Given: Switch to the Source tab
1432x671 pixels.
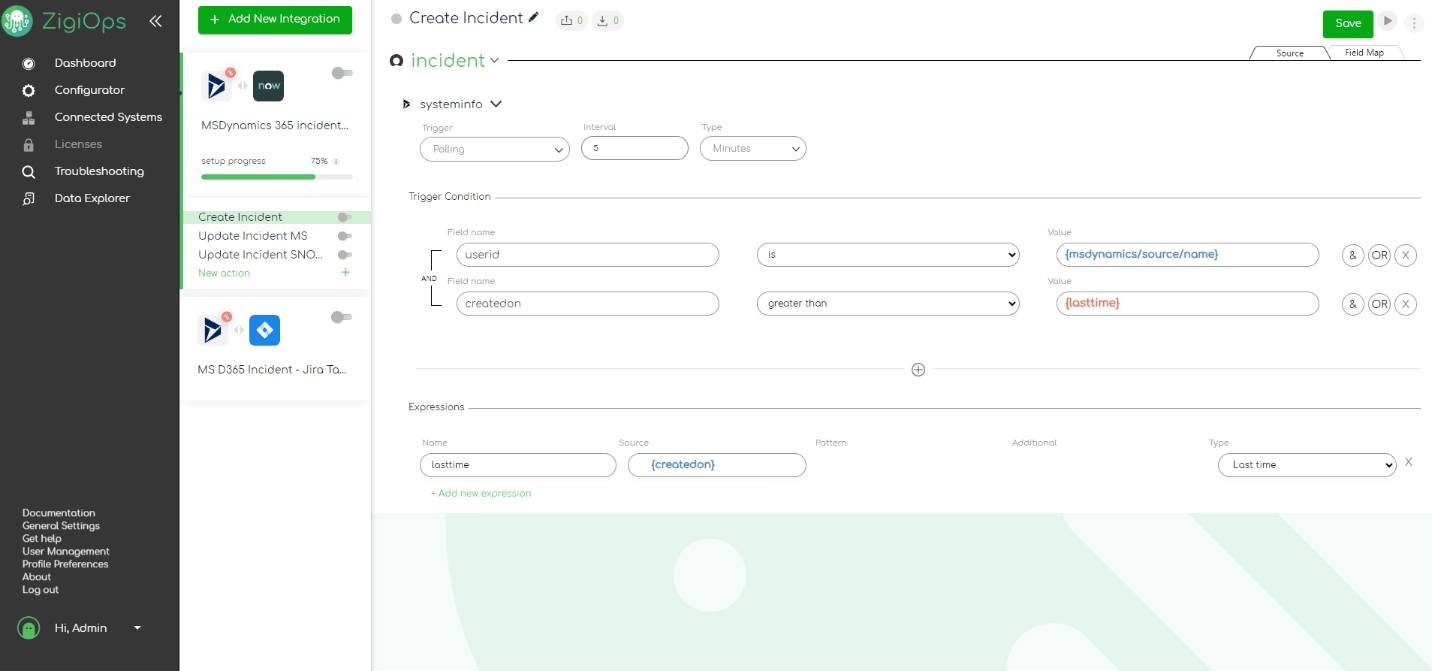Looking at the screenshot, I should click(x=1289, y=53).
